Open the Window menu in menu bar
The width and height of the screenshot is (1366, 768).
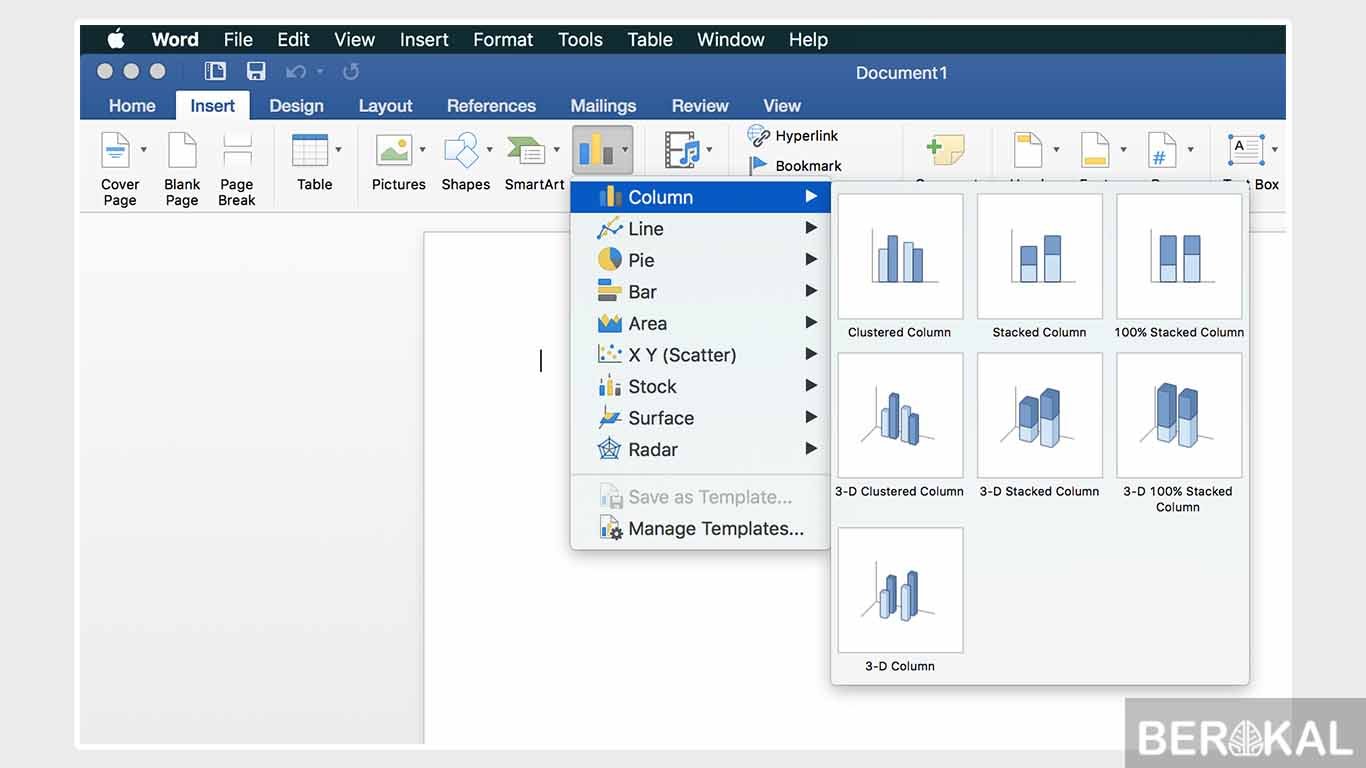coord(731,39)
